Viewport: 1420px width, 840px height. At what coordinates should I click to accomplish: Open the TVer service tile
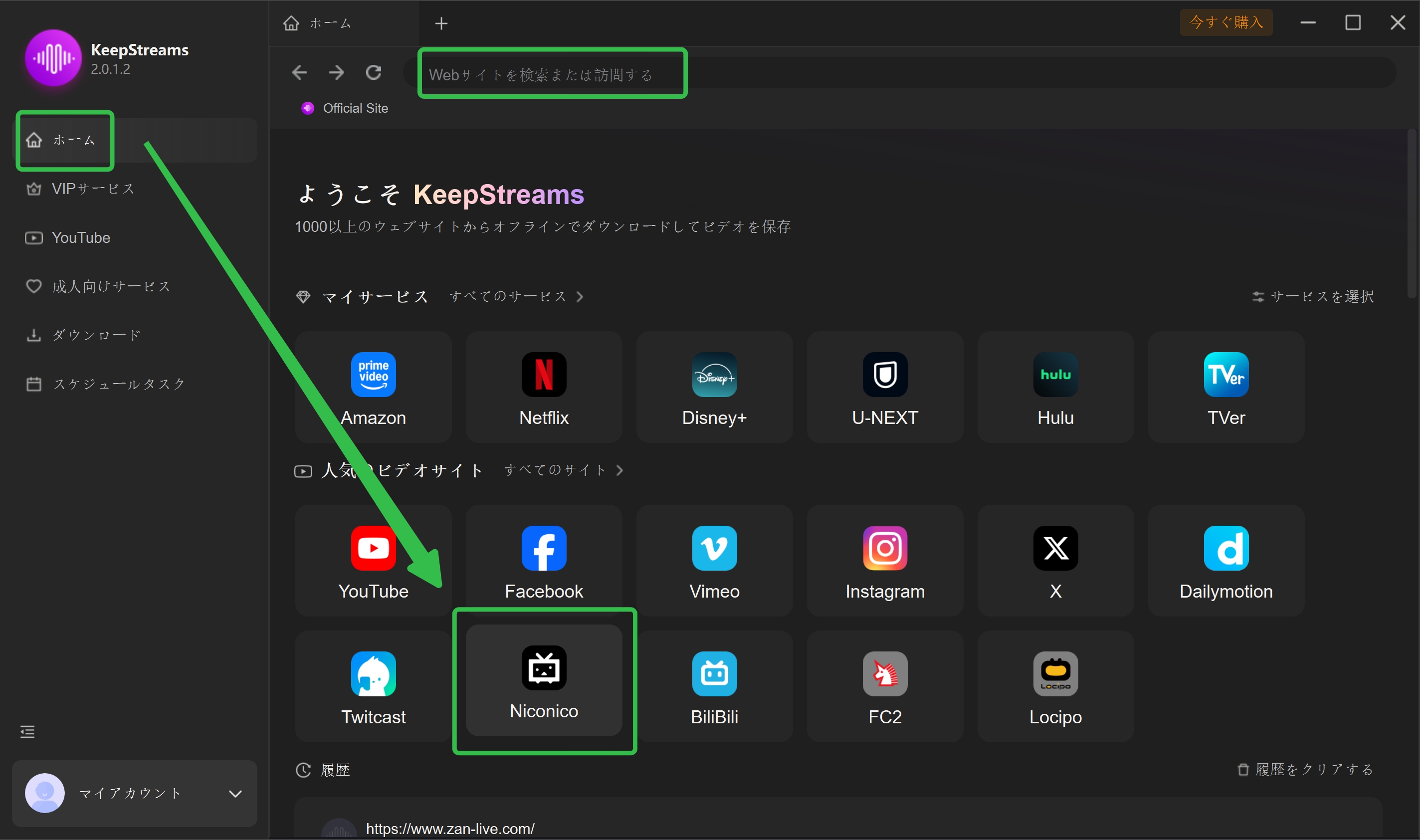pyautogui.click(x=1226, y=387)
